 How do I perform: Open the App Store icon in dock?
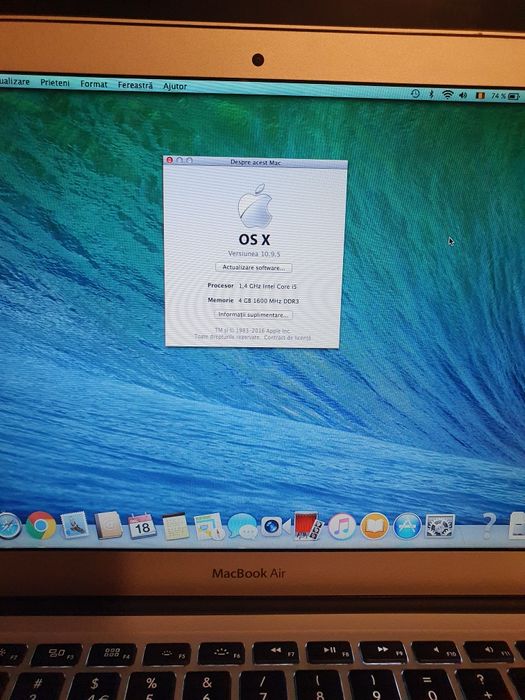407,526
